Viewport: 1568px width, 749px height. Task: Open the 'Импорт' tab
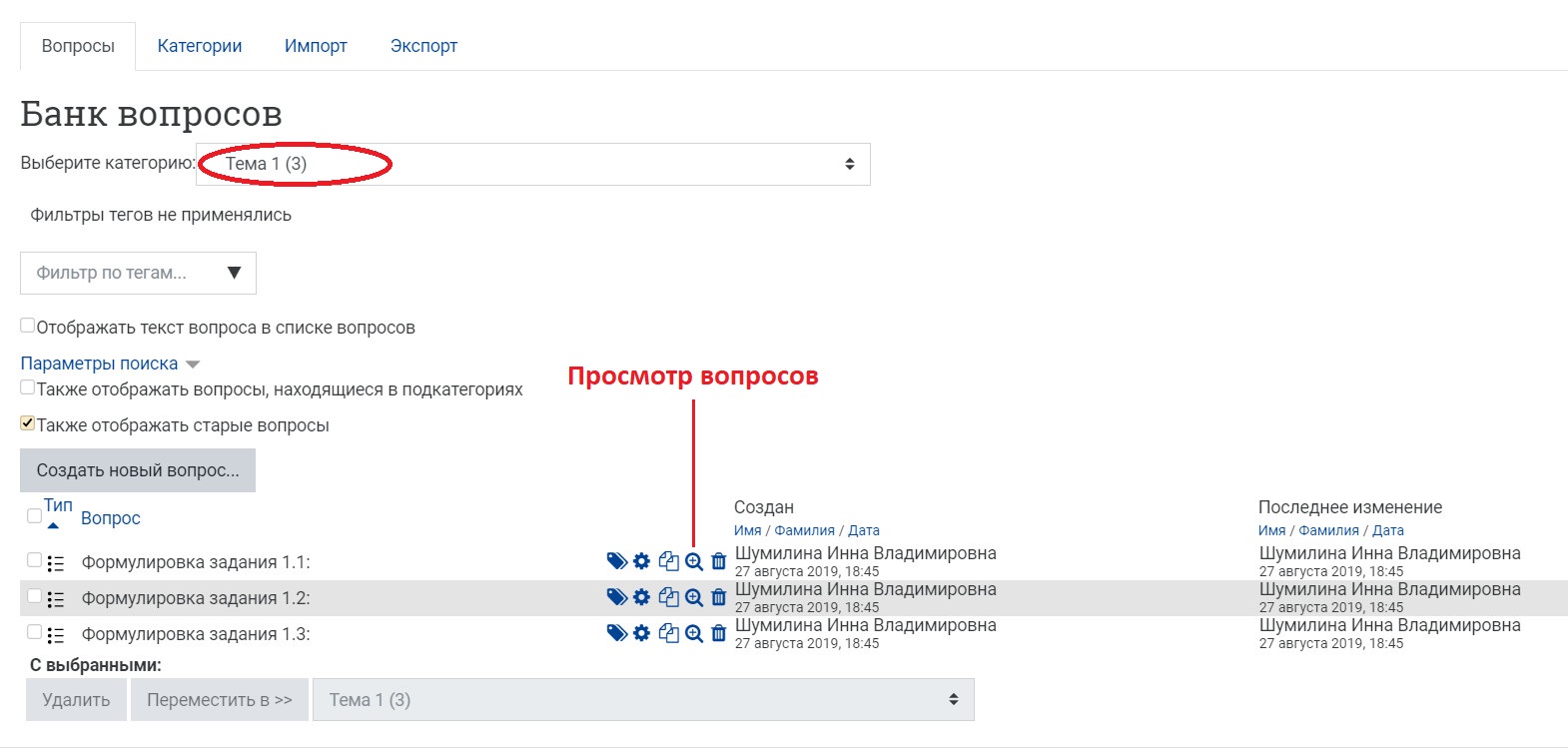click(316, 46)
